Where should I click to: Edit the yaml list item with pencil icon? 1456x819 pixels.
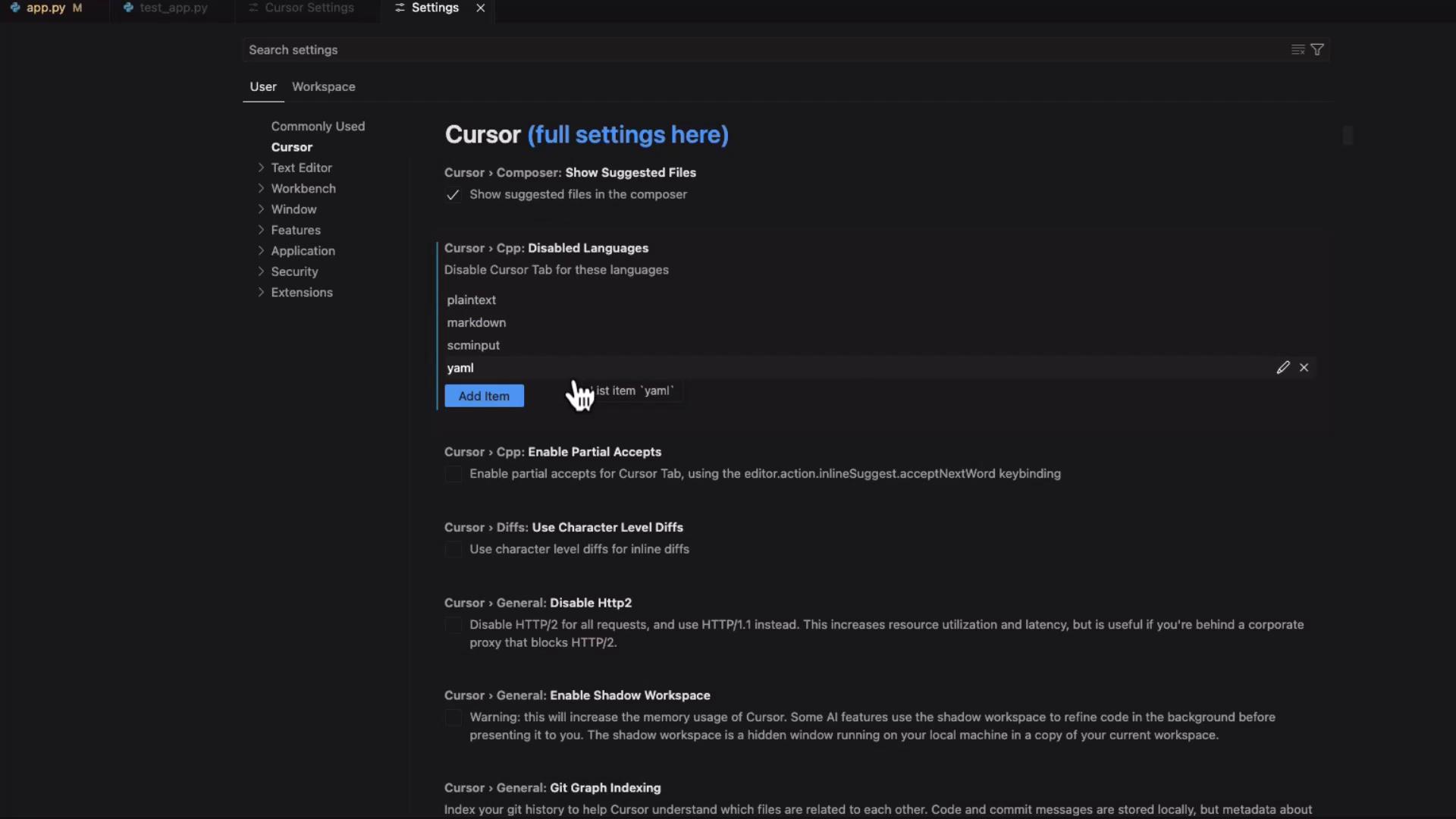tap(1282, 368)
